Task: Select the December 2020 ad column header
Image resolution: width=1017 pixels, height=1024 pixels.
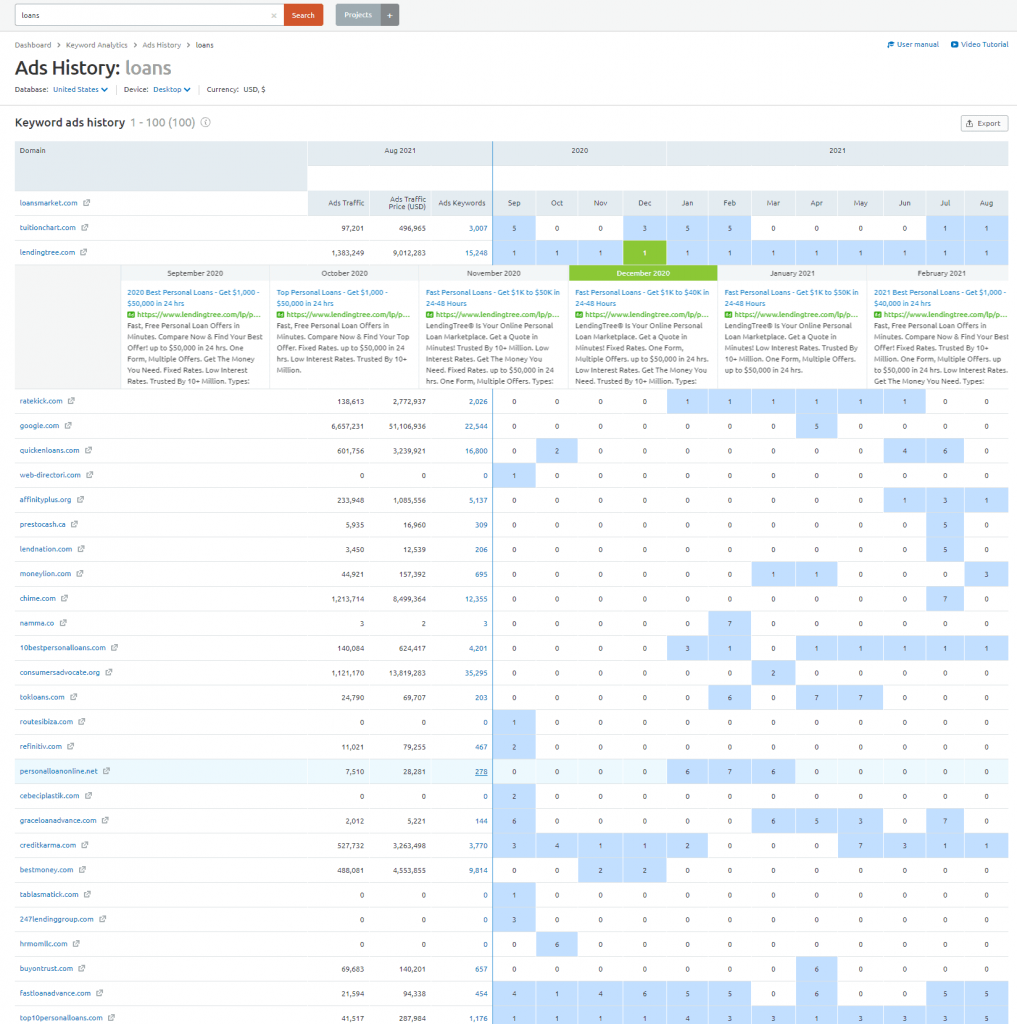Action: click(x=643, y=273)
